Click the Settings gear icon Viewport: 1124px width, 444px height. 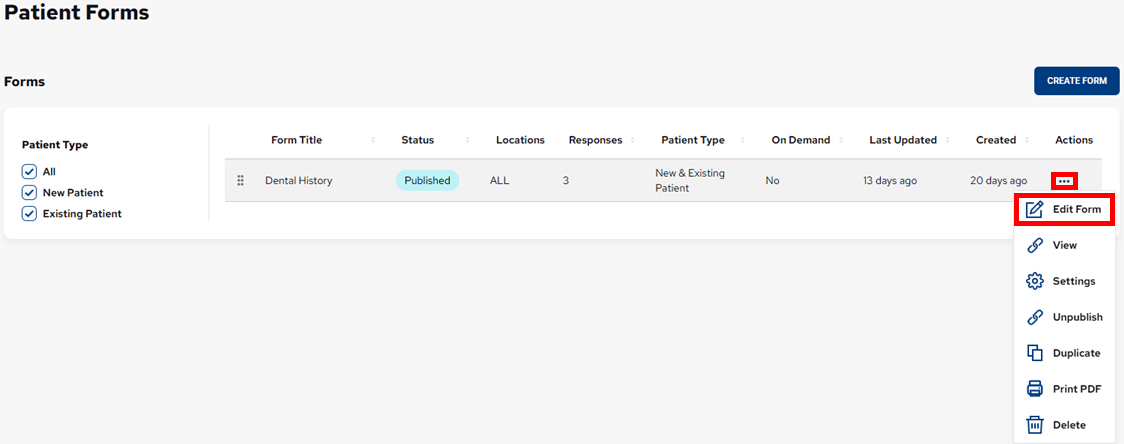coord(1035,281)
